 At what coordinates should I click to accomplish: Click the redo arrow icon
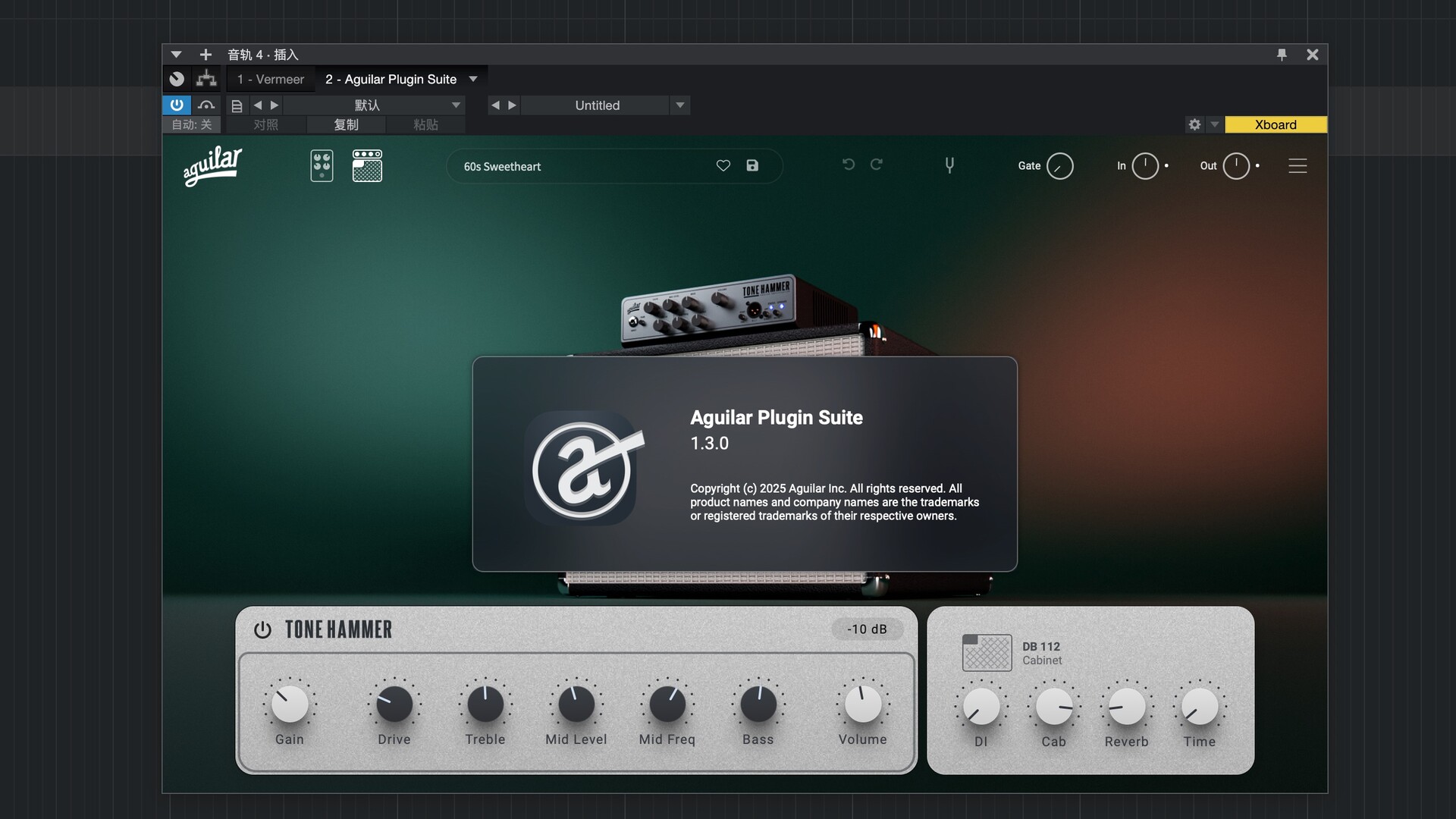pos(877,165)
